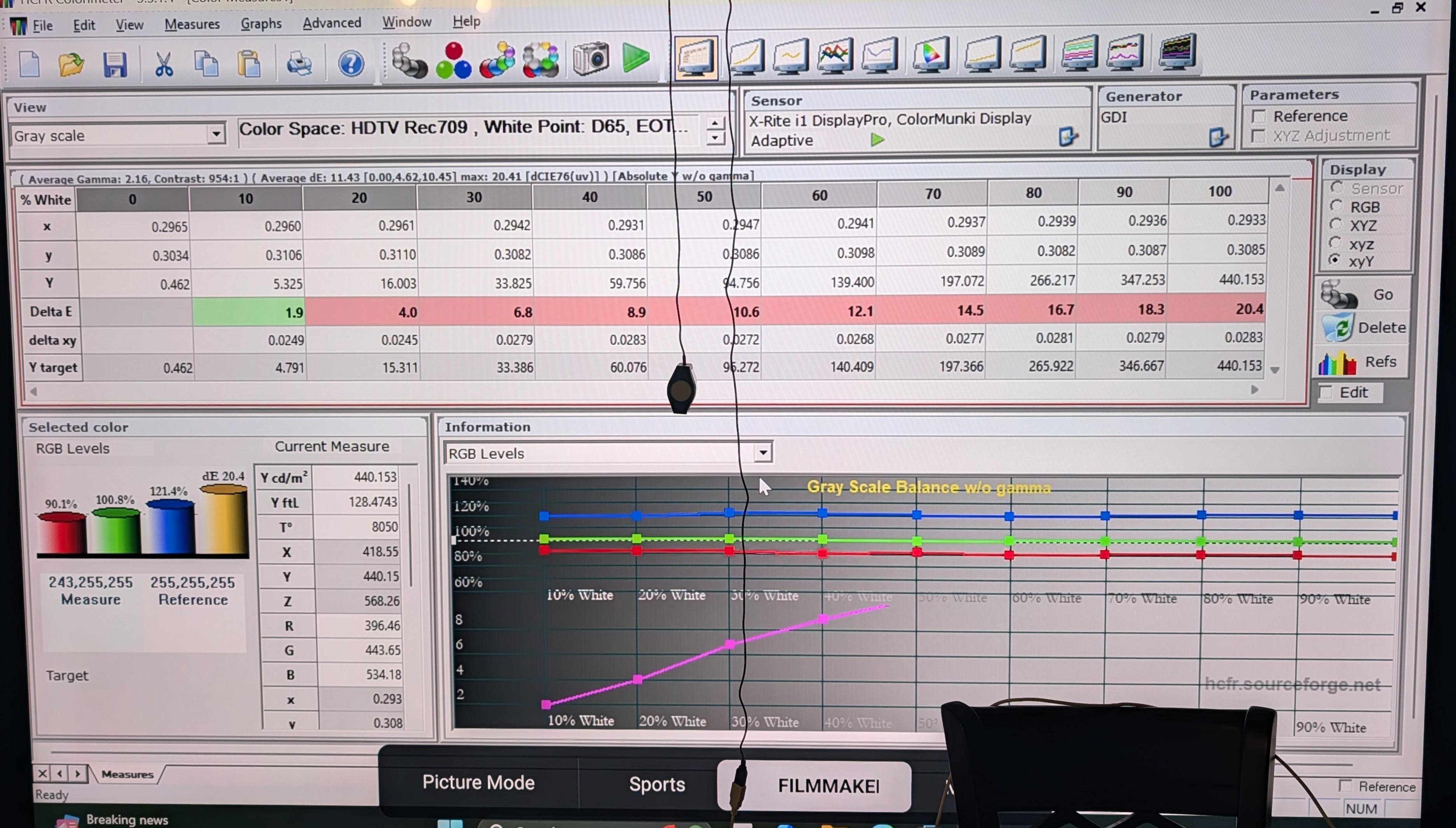Select the Sensor display radio button

pos(1337,187)
